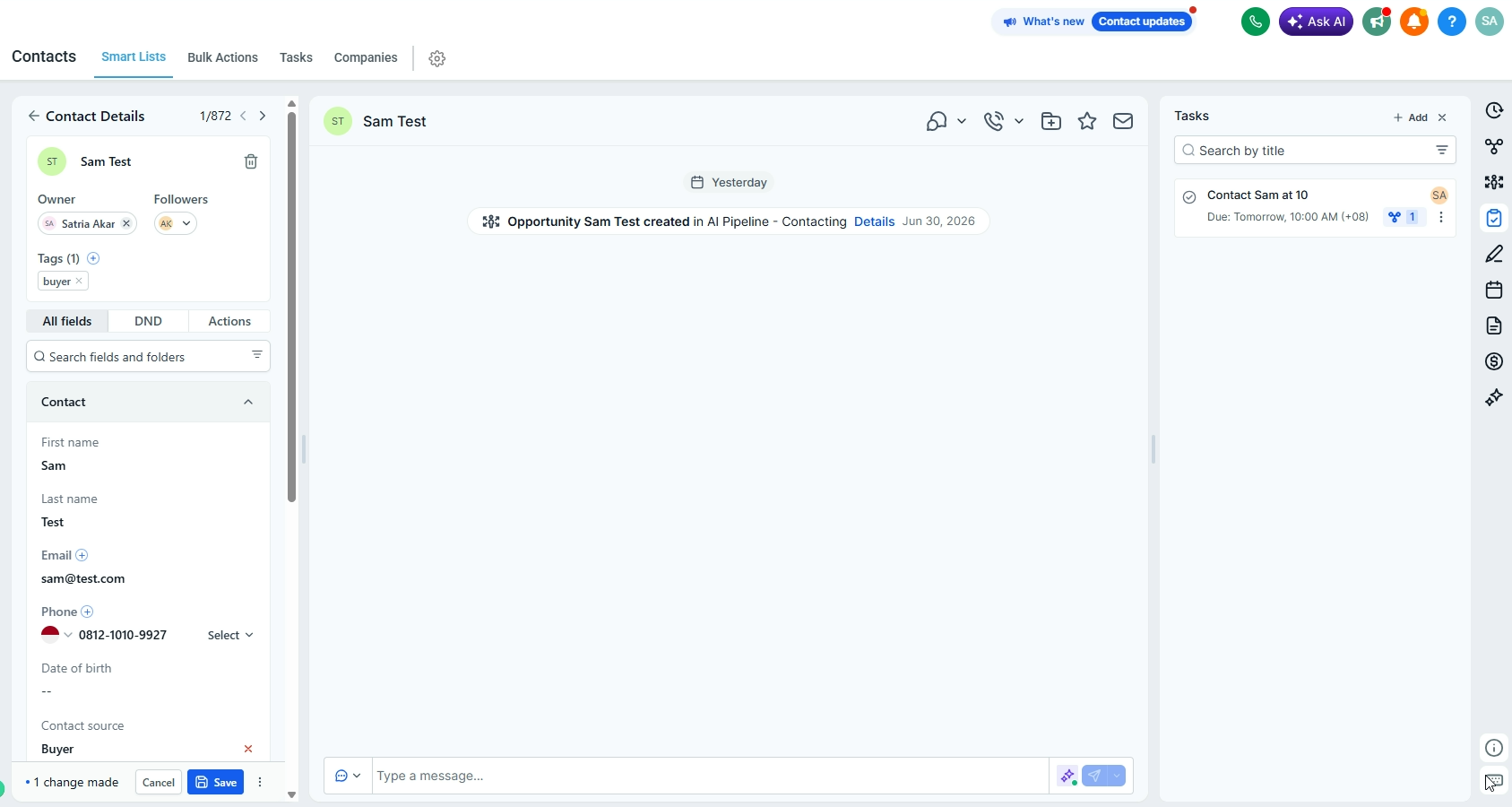
Task: Open opportunities sidebar icon
Action: [x=1494, y=182]
